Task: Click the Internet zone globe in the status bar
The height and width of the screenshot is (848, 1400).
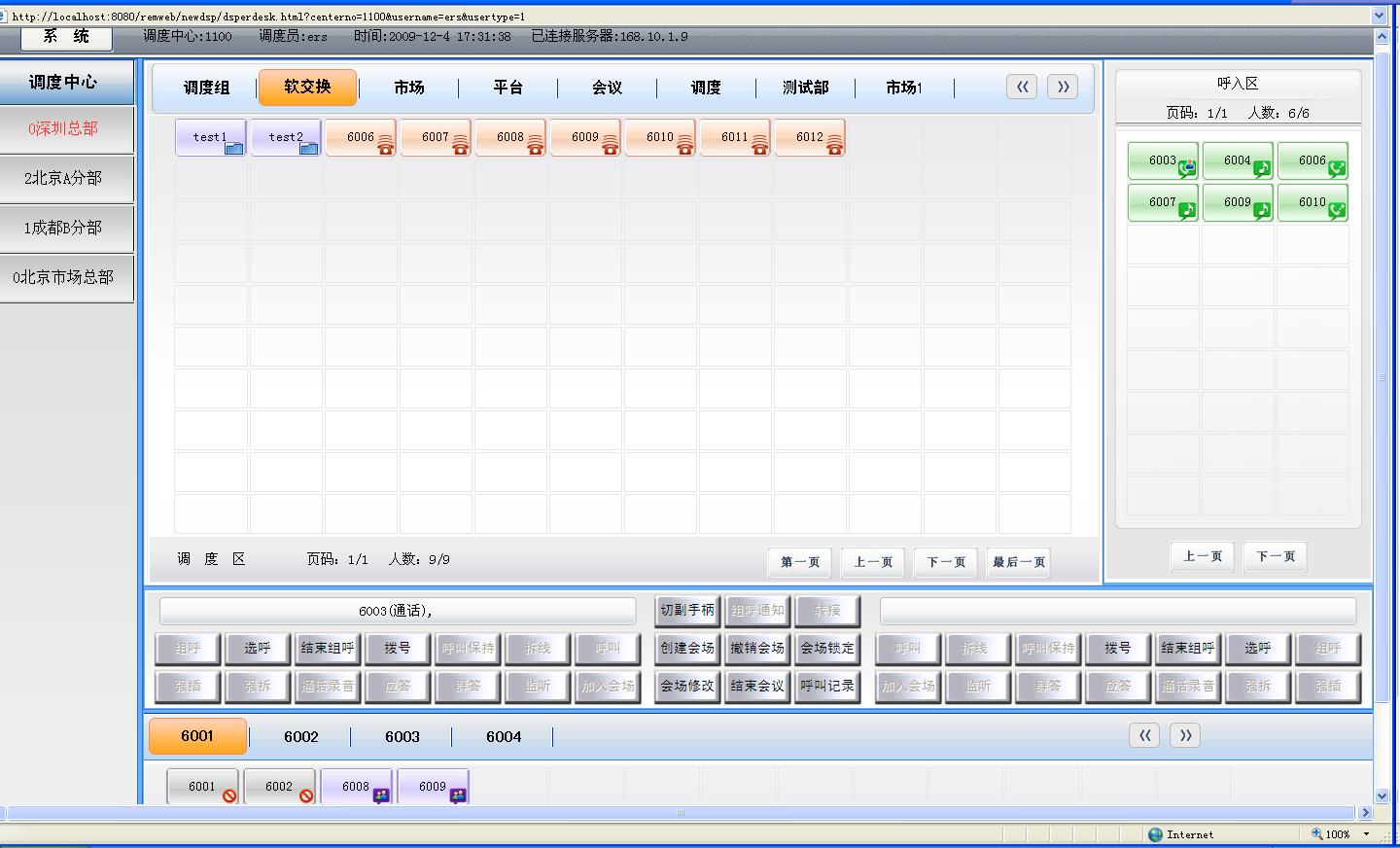Action: coord(1155,834)
